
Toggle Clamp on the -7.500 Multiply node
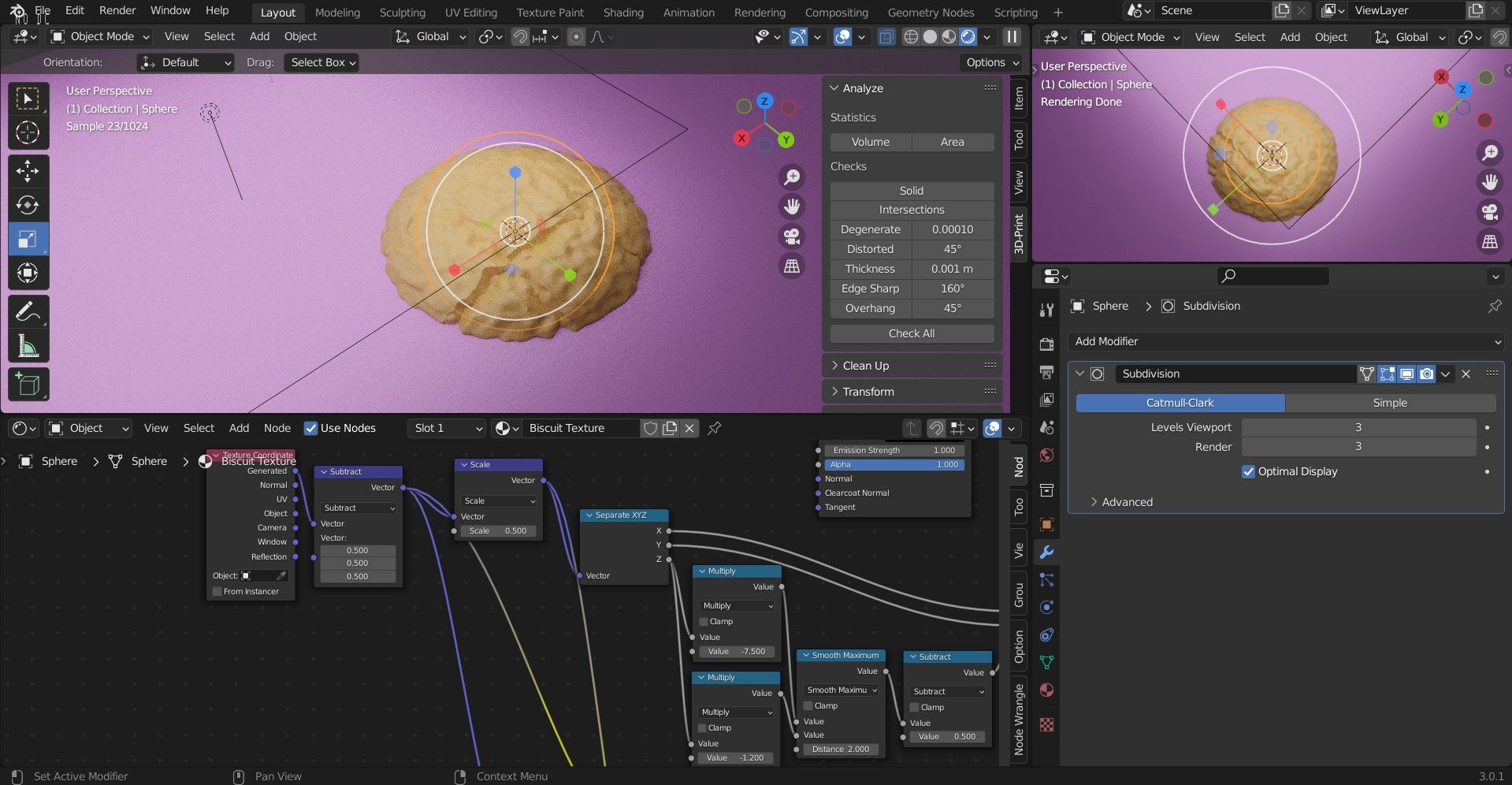pyautogui.click(x=704, y=621)
